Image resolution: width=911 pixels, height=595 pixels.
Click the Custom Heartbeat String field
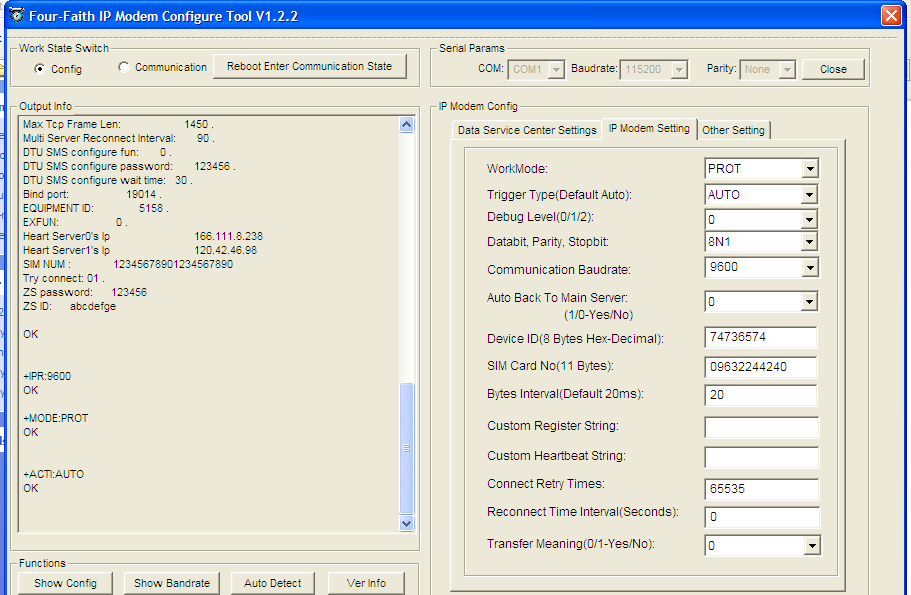point(762,457)
